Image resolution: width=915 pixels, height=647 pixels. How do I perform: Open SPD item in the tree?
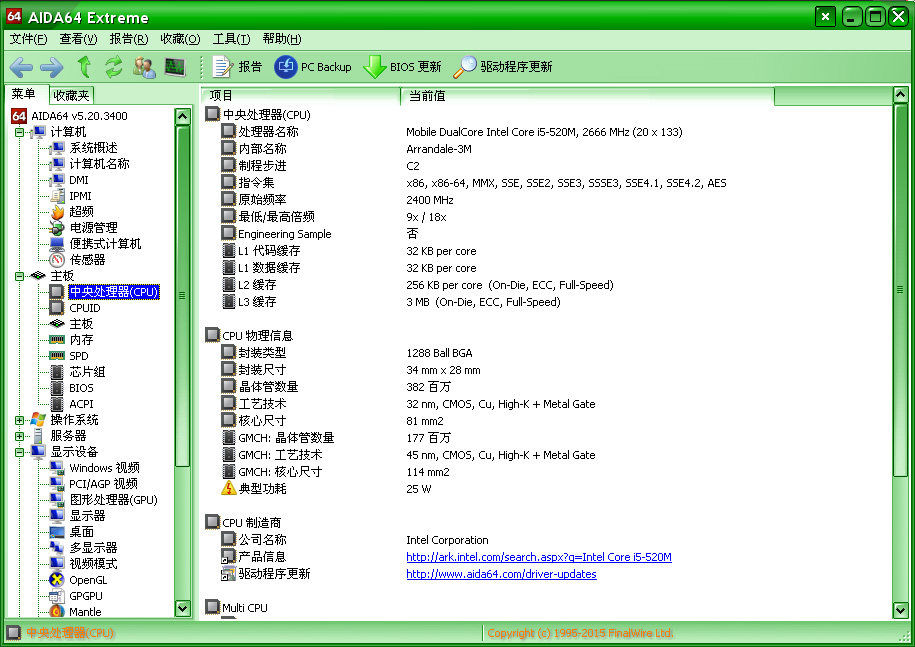tap(69, 356)
